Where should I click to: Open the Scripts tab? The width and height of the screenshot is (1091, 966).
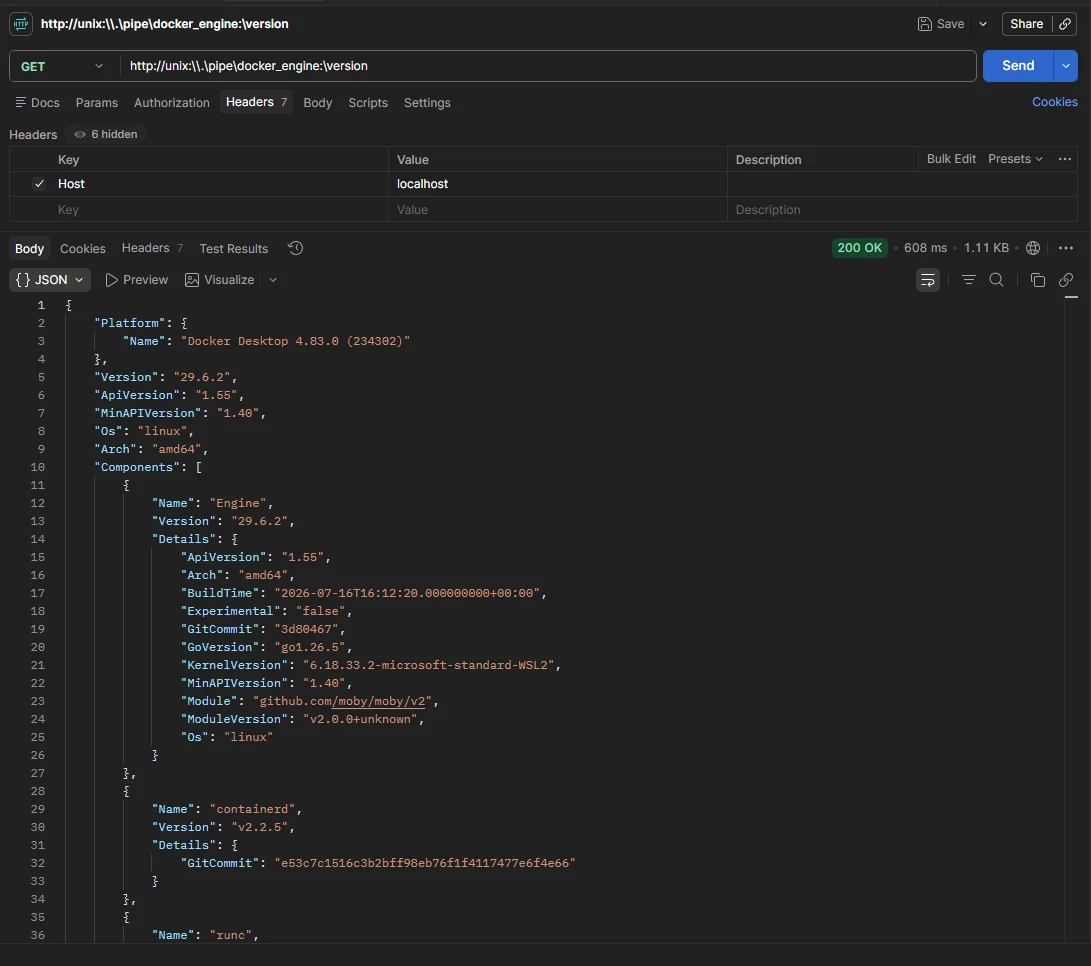click(x=368, y=102)
